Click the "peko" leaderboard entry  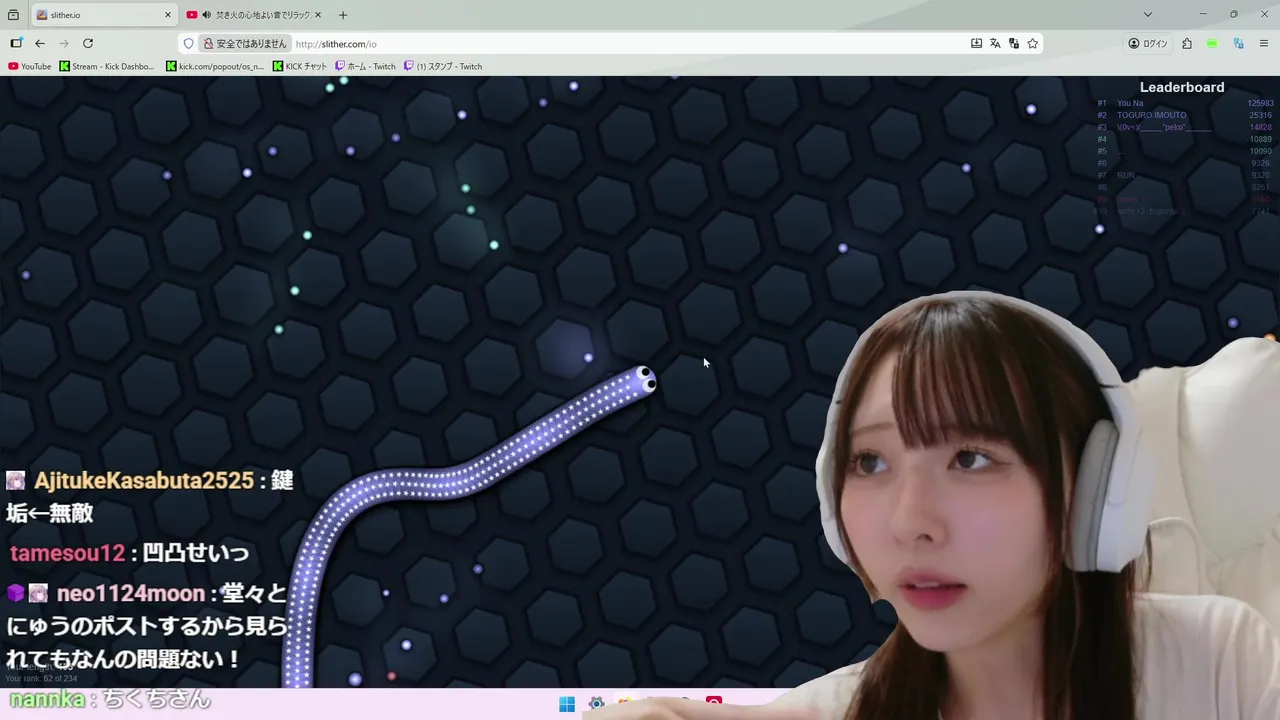click(x=1164, y=127)
